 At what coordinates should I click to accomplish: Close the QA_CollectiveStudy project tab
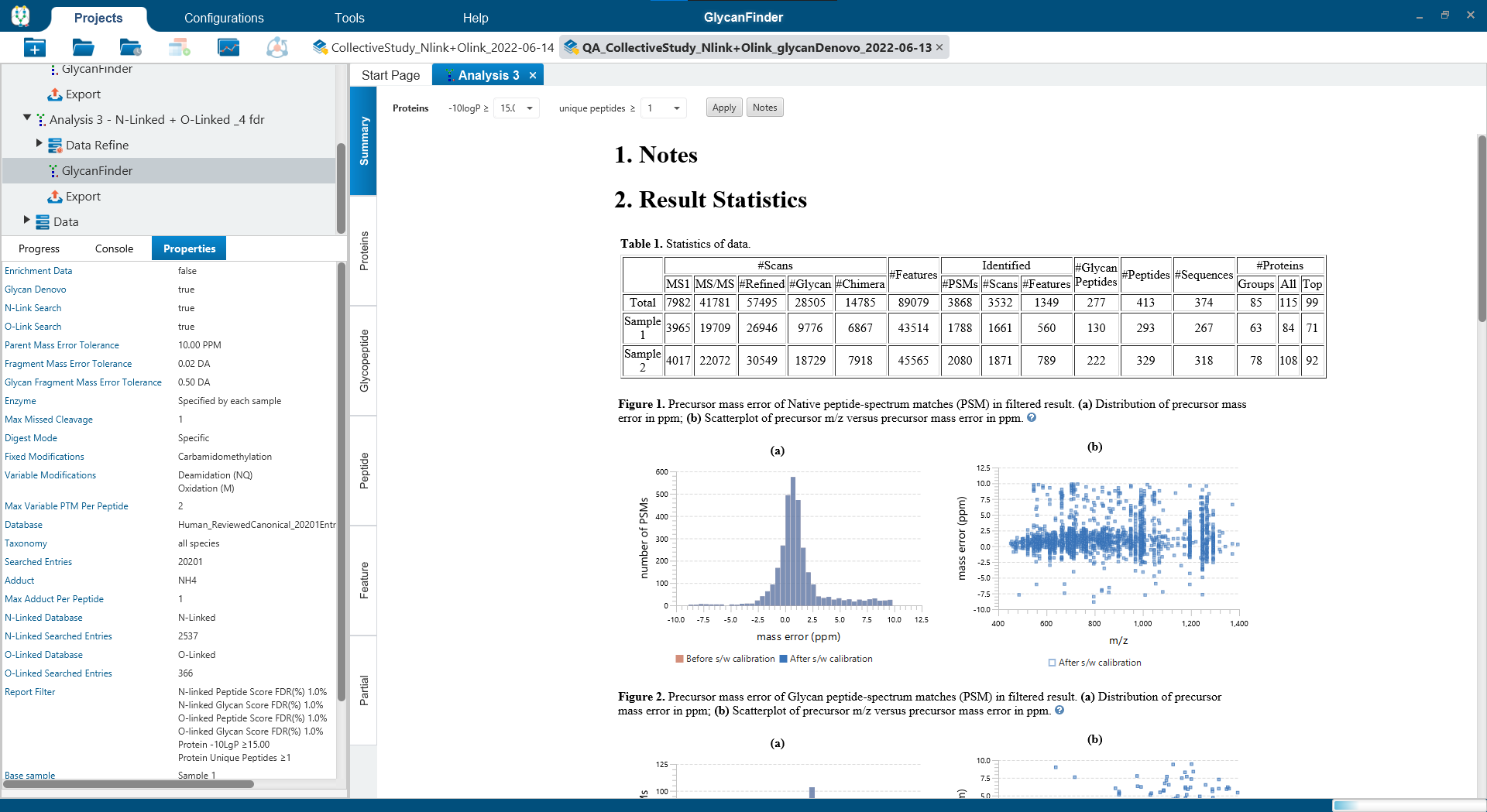point(939,47)
